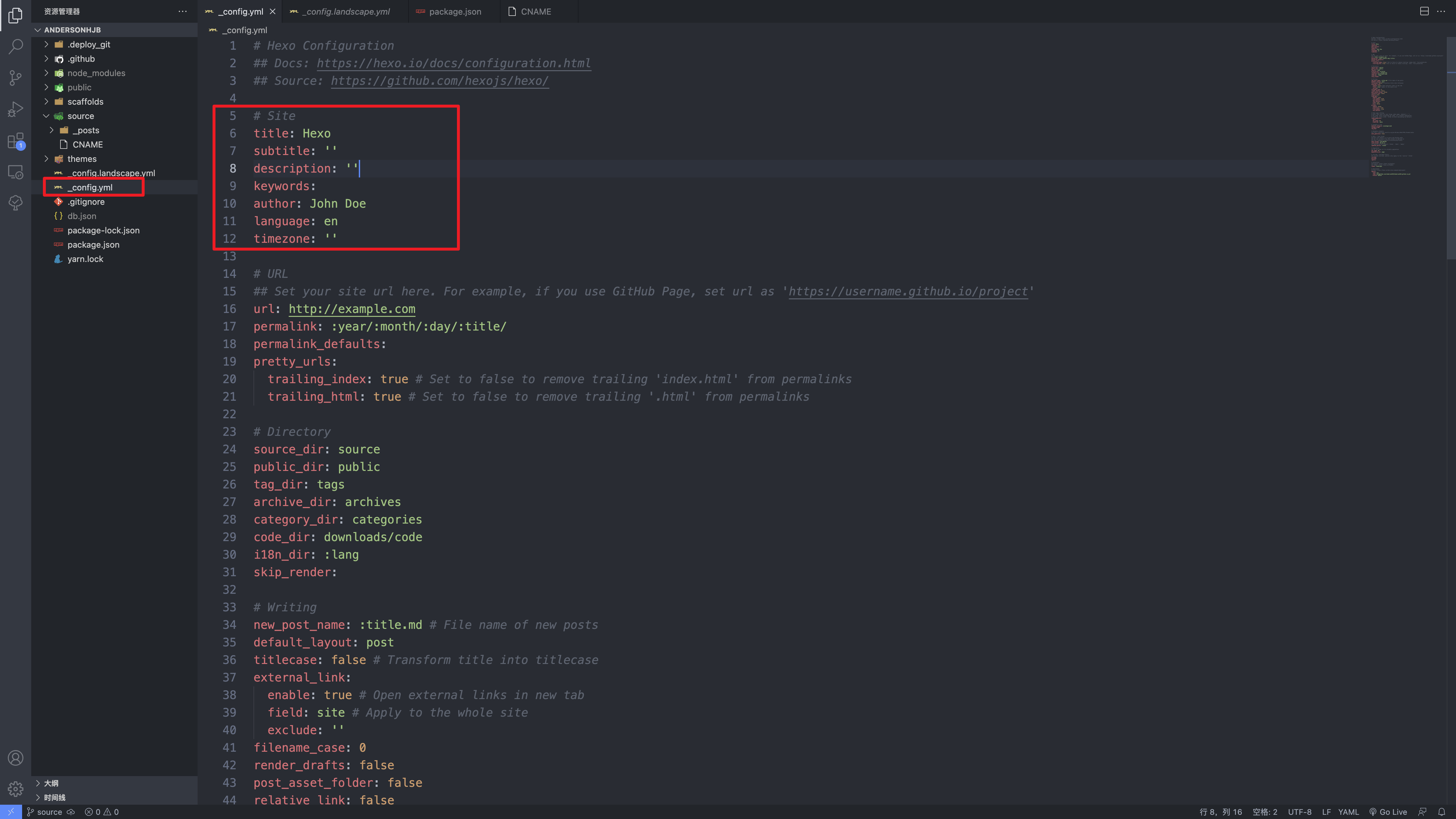Open the Explorer view in activity bar
Image resolution: width=1456 pixels, height=819 pixels.
tap(15, 15)
